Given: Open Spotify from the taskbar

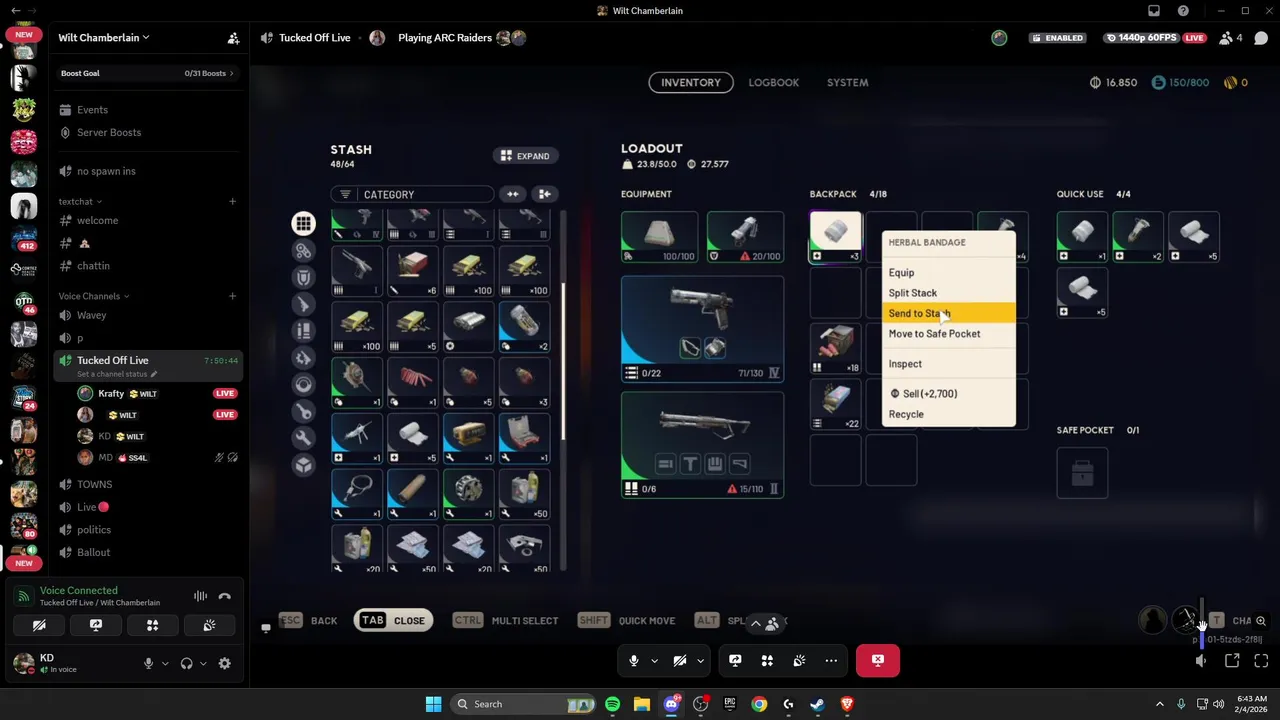Looking at the screenshot, I should [612, 704].
